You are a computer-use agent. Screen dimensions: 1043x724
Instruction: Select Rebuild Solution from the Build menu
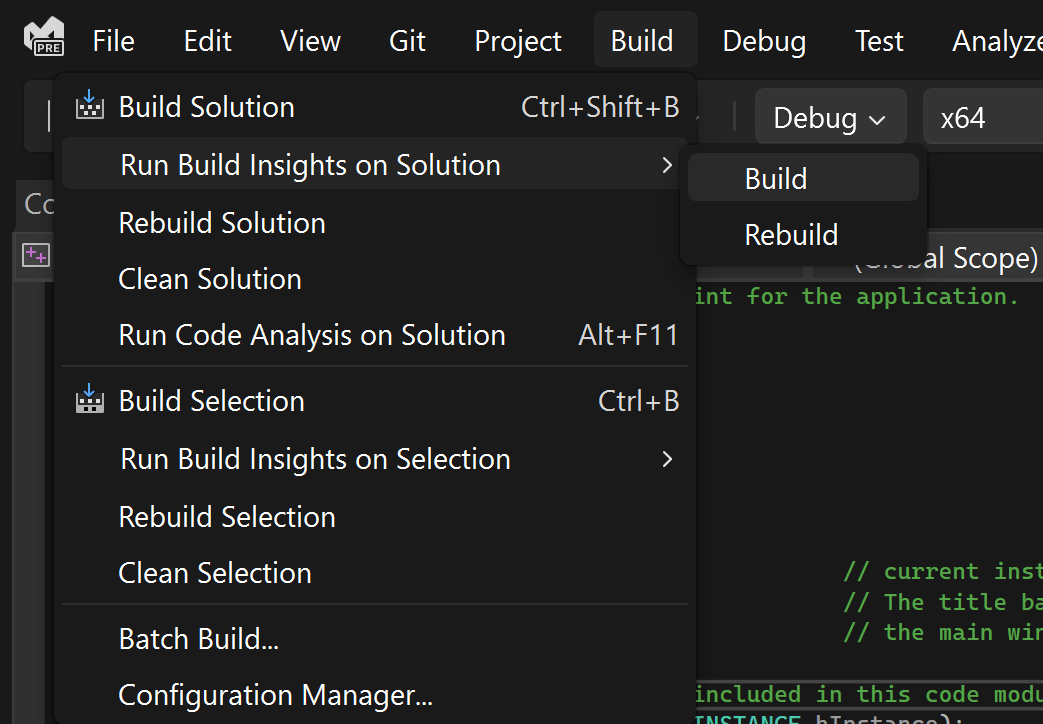pyautogui.click(x=222, y=223)
